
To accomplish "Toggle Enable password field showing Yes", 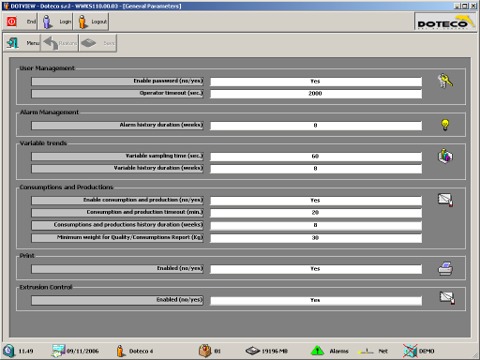I will tap(316, 81).
